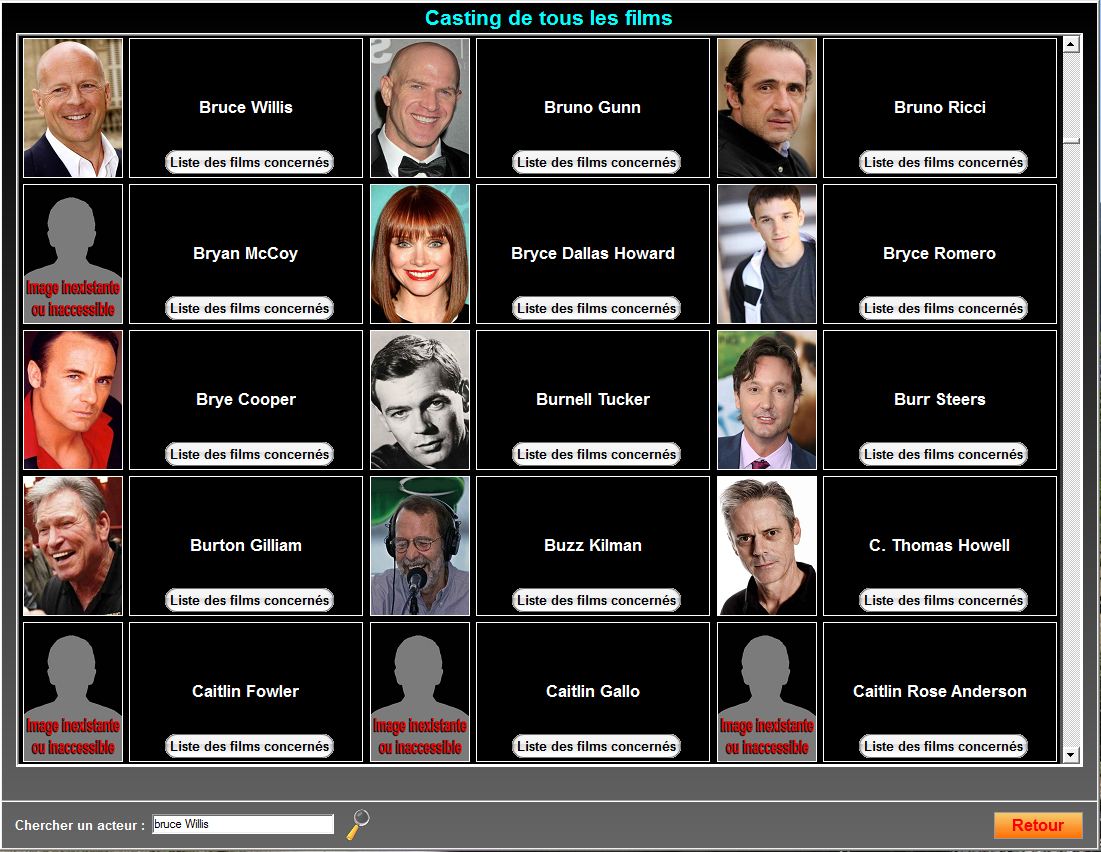Click Burnell Tucker's black-and-white photo
This screenshot has height=852, width=1101.
420,400
